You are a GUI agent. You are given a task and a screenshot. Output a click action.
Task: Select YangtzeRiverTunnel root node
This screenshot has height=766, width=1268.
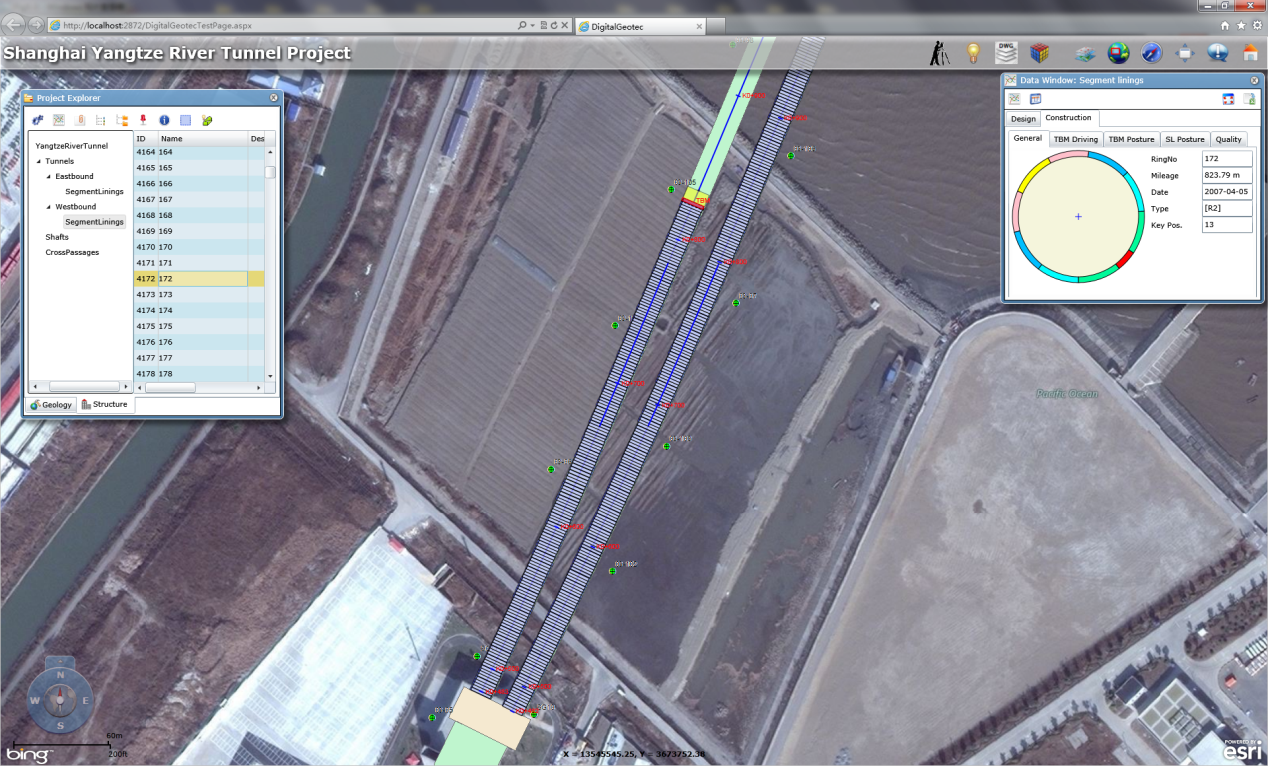click(x=72, y=146)
